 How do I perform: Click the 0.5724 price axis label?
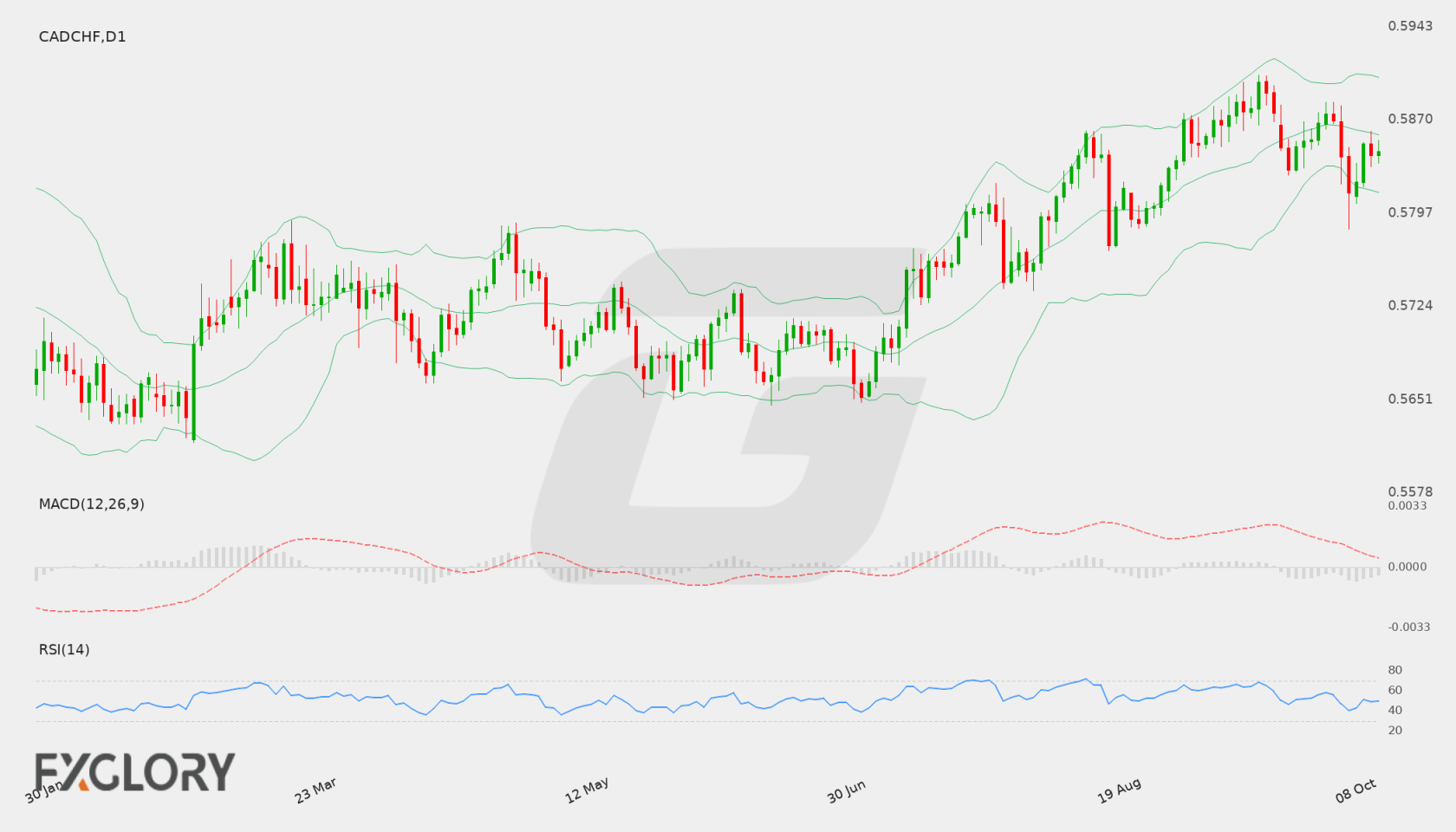tap(1410, 305)
